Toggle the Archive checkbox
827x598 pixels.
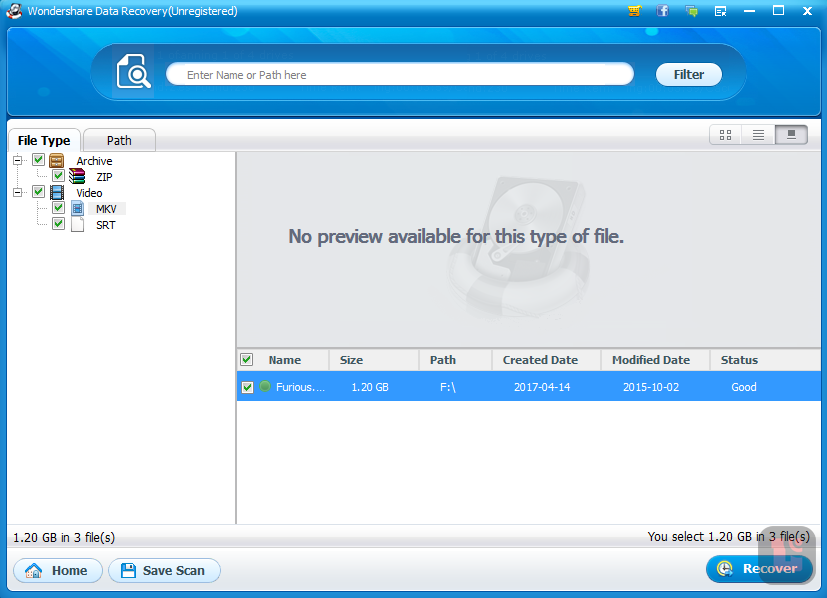[x=39, y=160]
